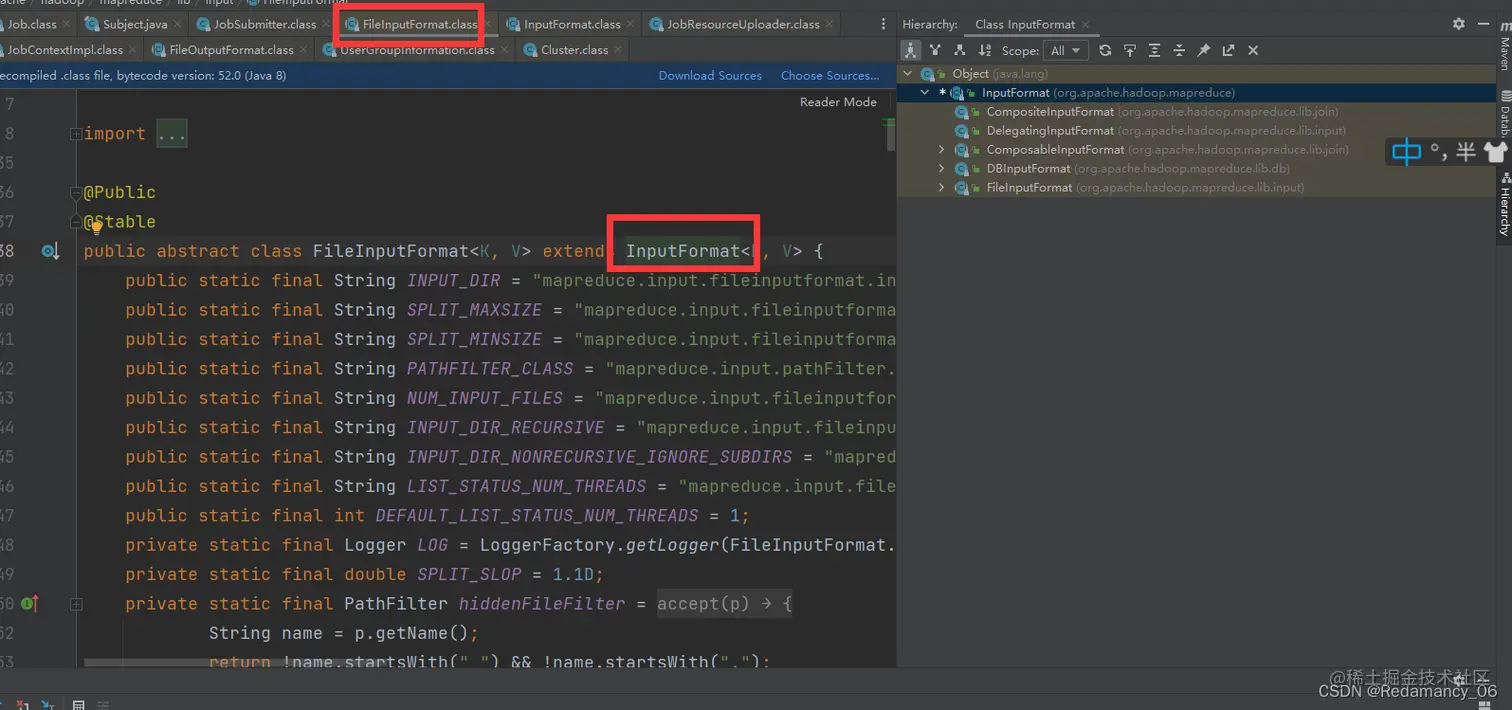The width and height of the screenshot is (1512, 710).
Task: Click the Hierarchy side tool button
Action: [x=1503, y=203]
